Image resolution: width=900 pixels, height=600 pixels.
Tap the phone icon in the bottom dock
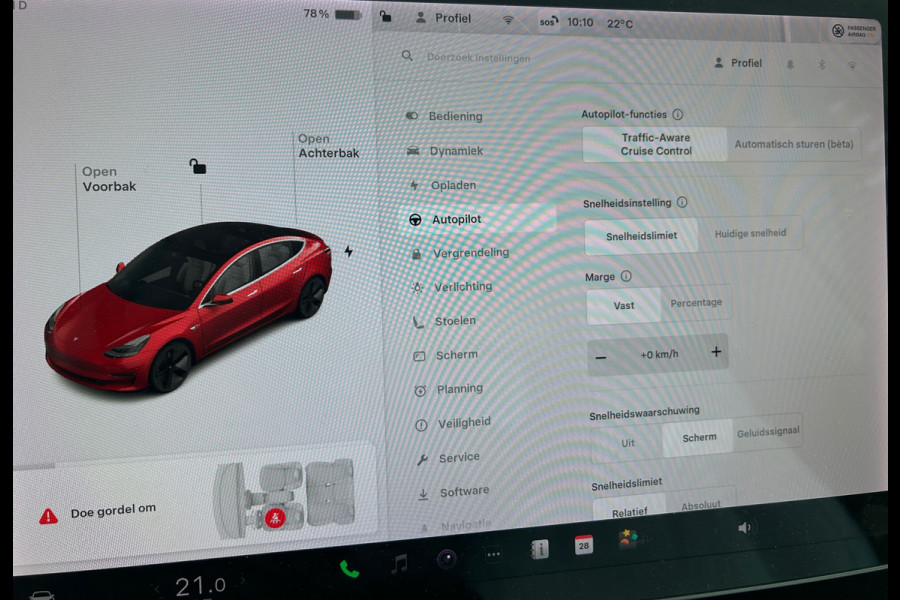349,569
